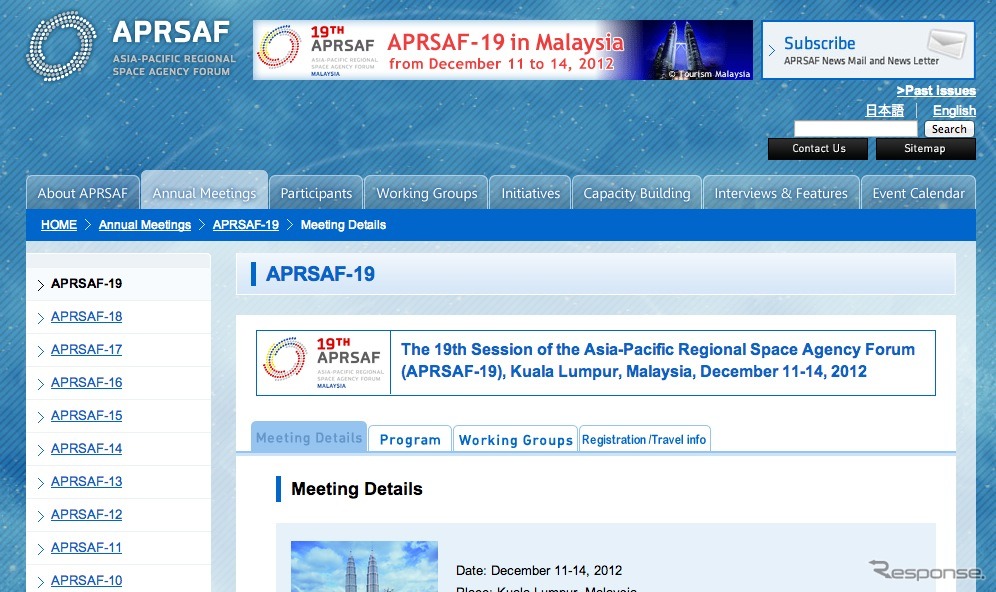The width and height of the screenshot is (996, 592).
Task: Click the arrow icon beside Subscribe
Action: [x=772, y=50]
